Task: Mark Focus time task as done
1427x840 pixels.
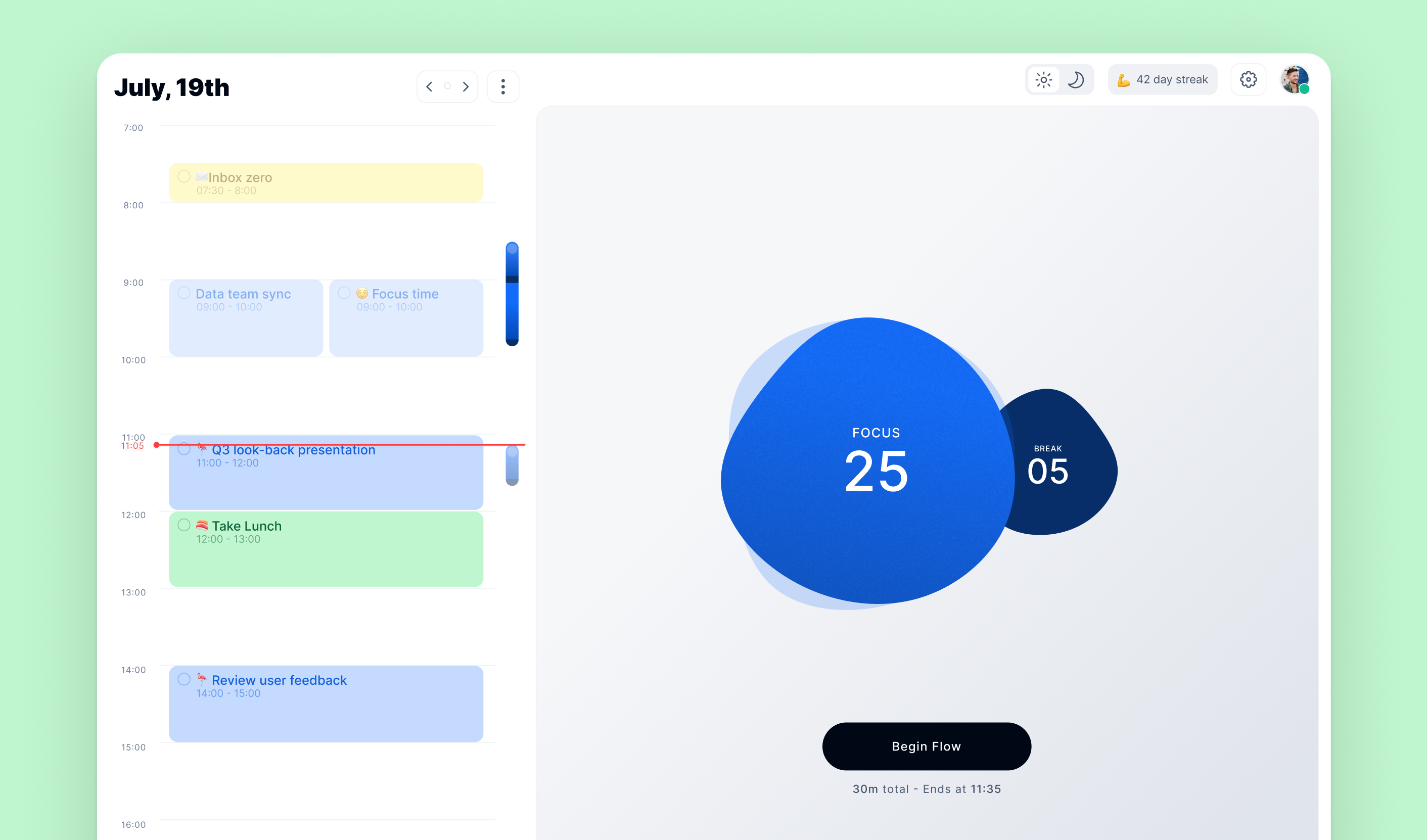Action: pos(344,293)
